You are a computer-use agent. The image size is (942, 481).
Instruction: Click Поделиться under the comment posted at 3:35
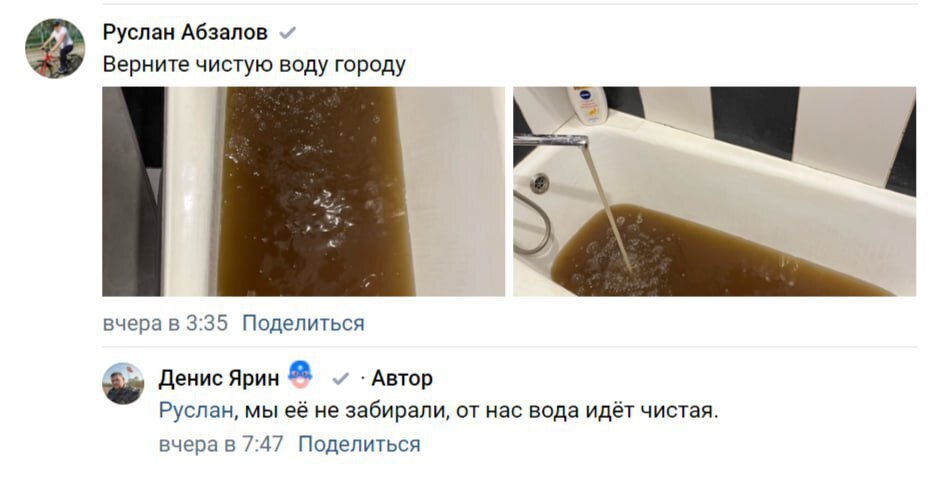point(303,323)
